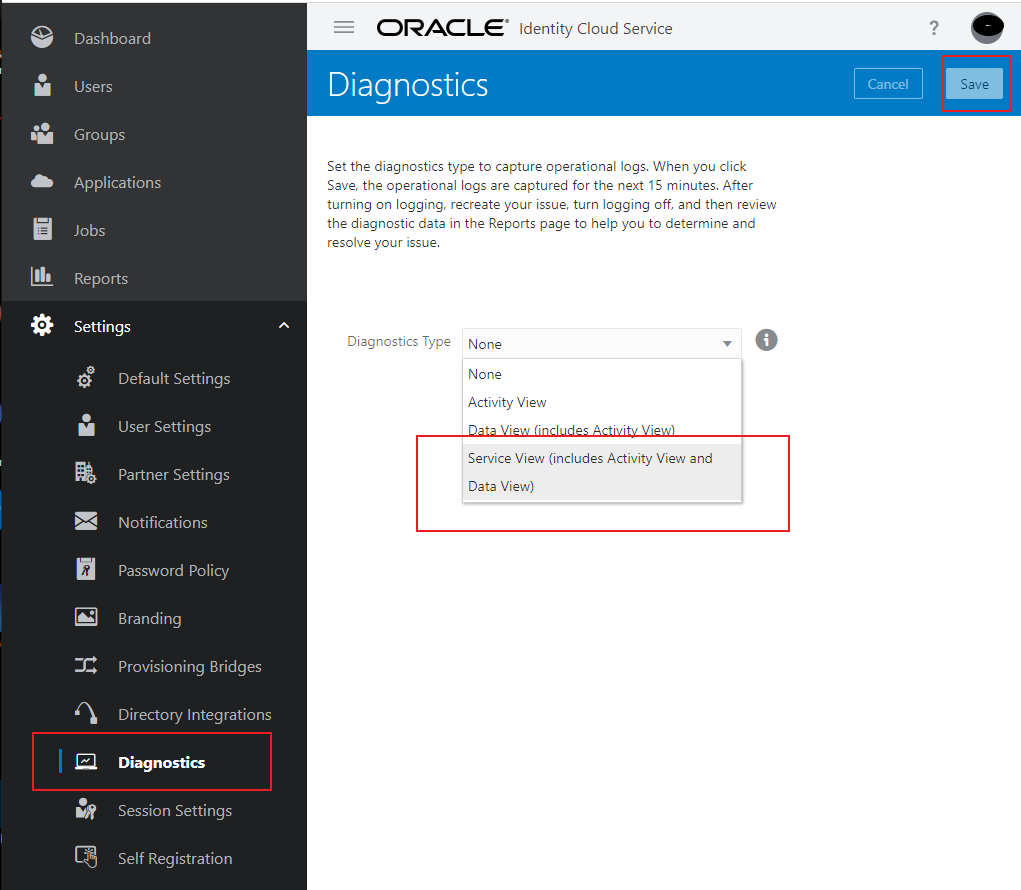1021x890 pixels.
Task: Click the Dashboard gauge icon
Action: 42,37
